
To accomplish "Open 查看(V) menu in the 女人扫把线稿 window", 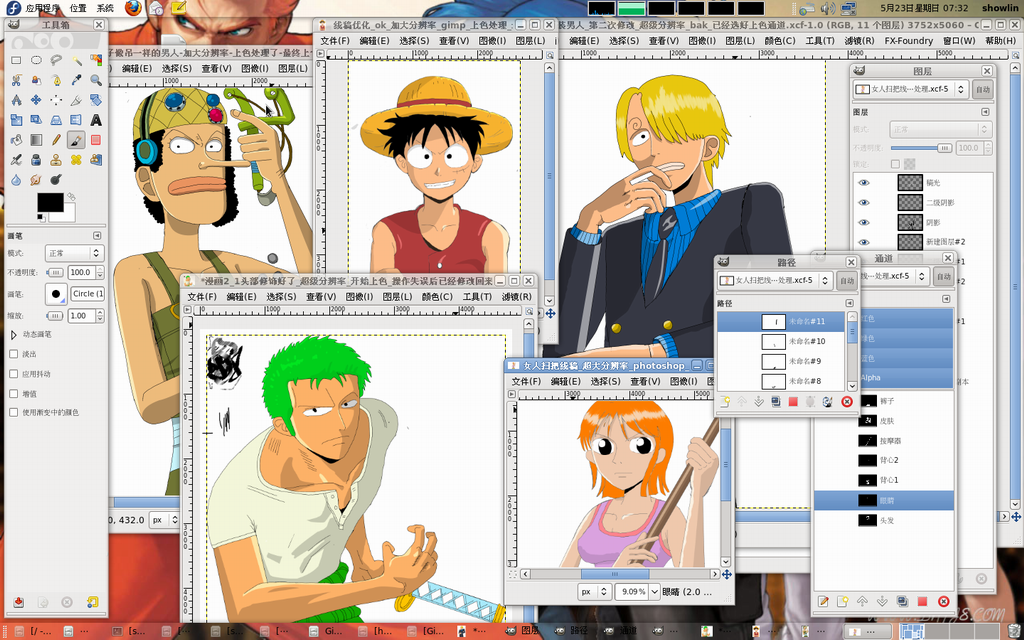I will pyautogui.click(x=645, y=381).
